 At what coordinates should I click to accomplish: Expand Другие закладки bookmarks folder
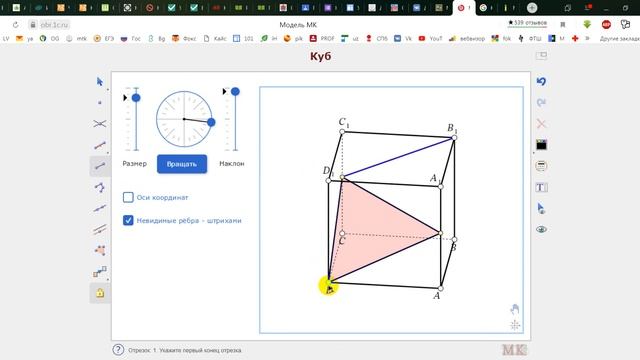620,38
